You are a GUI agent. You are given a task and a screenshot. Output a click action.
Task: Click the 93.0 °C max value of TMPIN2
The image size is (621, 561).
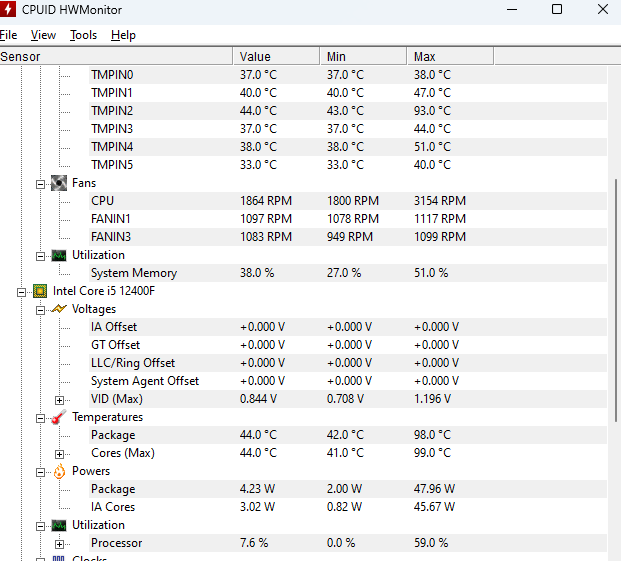(x=432, y=111)
